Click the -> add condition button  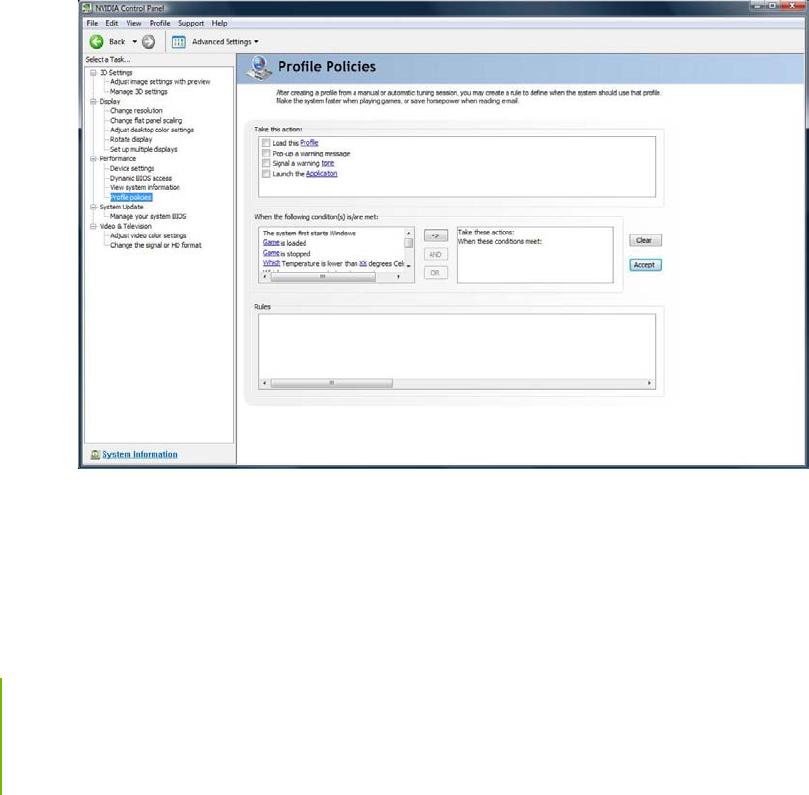pyautogui.click(x=435, y=236)
